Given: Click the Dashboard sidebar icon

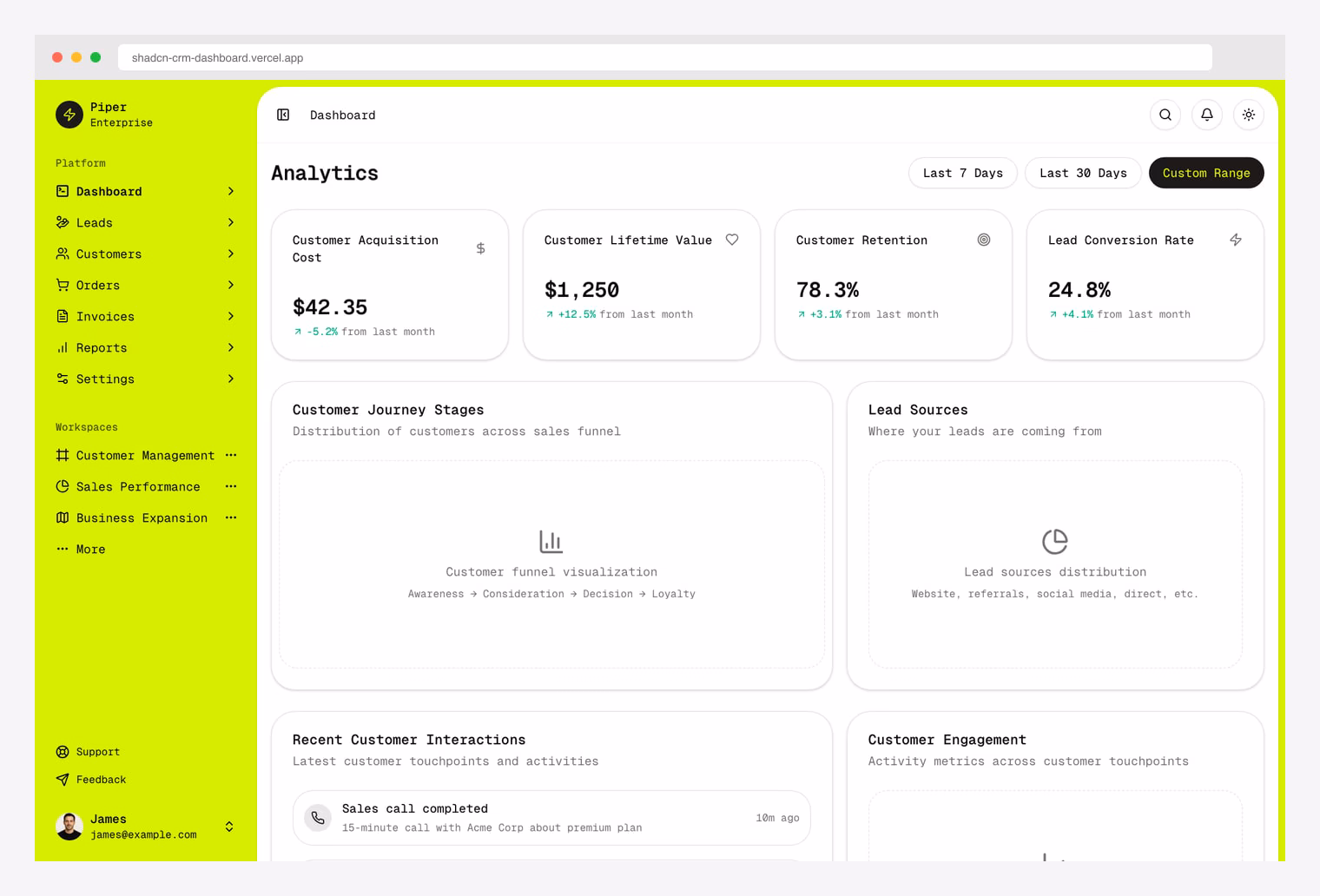Looking at the screenshot, I should [63, 191].
